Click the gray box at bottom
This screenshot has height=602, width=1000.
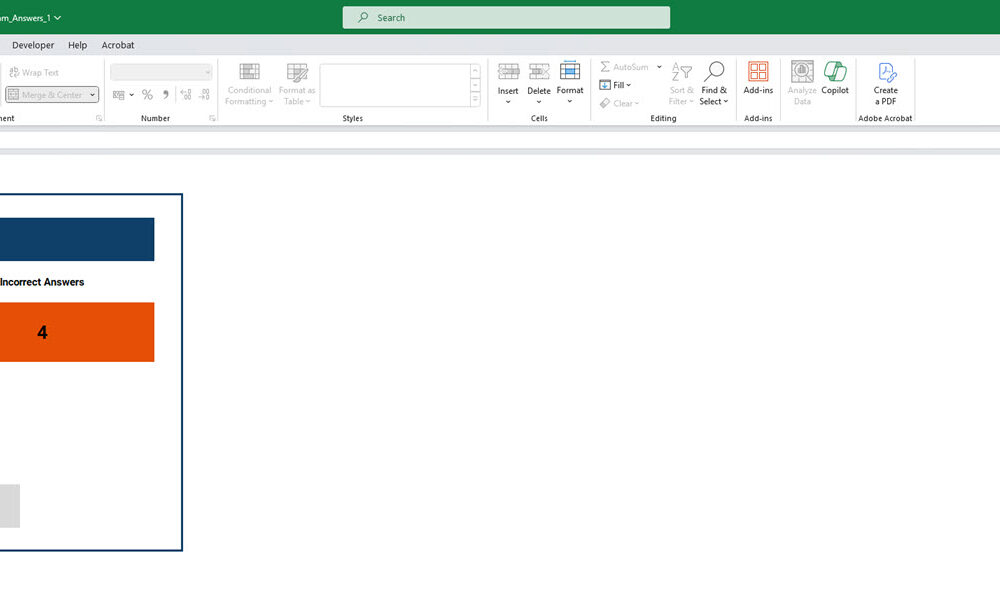pos(10,506)
